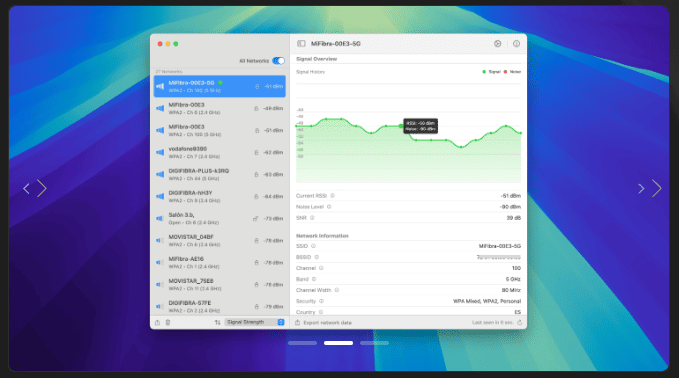Click info icon beside Channel Width
This screenshot has height=378, width=679.
[336, 290]
